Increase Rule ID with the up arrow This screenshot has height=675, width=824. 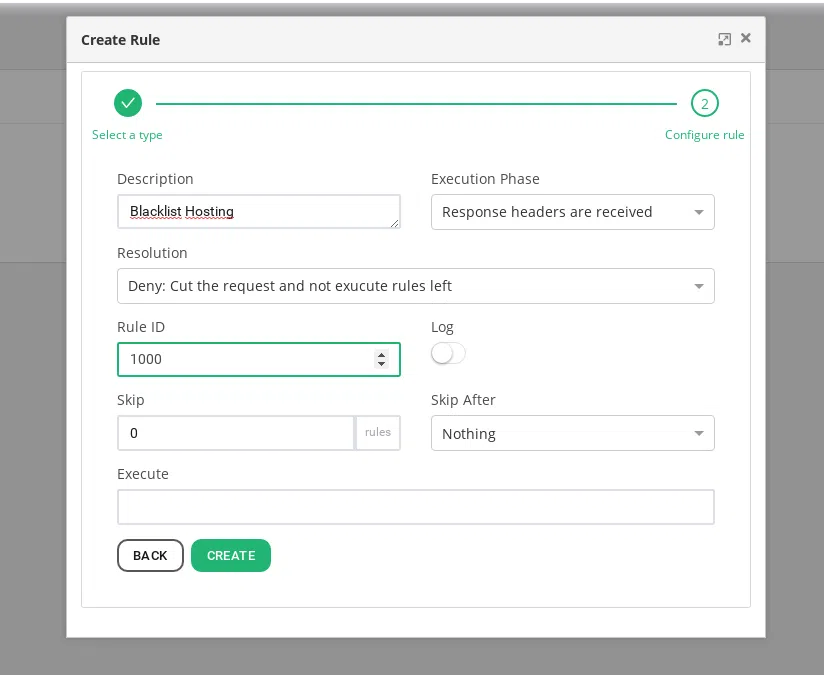tap(381, 354)
